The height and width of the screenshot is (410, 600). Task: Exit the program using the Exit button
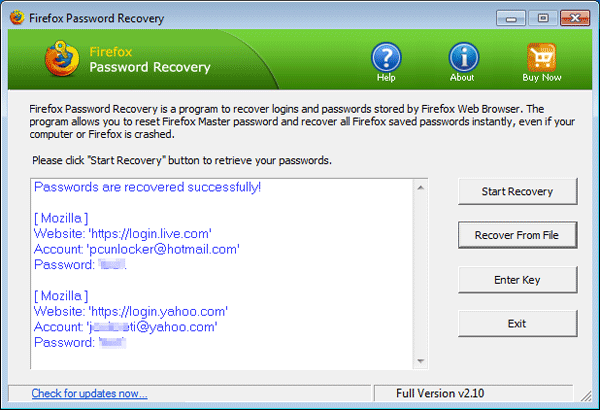(x=516, y=324)
